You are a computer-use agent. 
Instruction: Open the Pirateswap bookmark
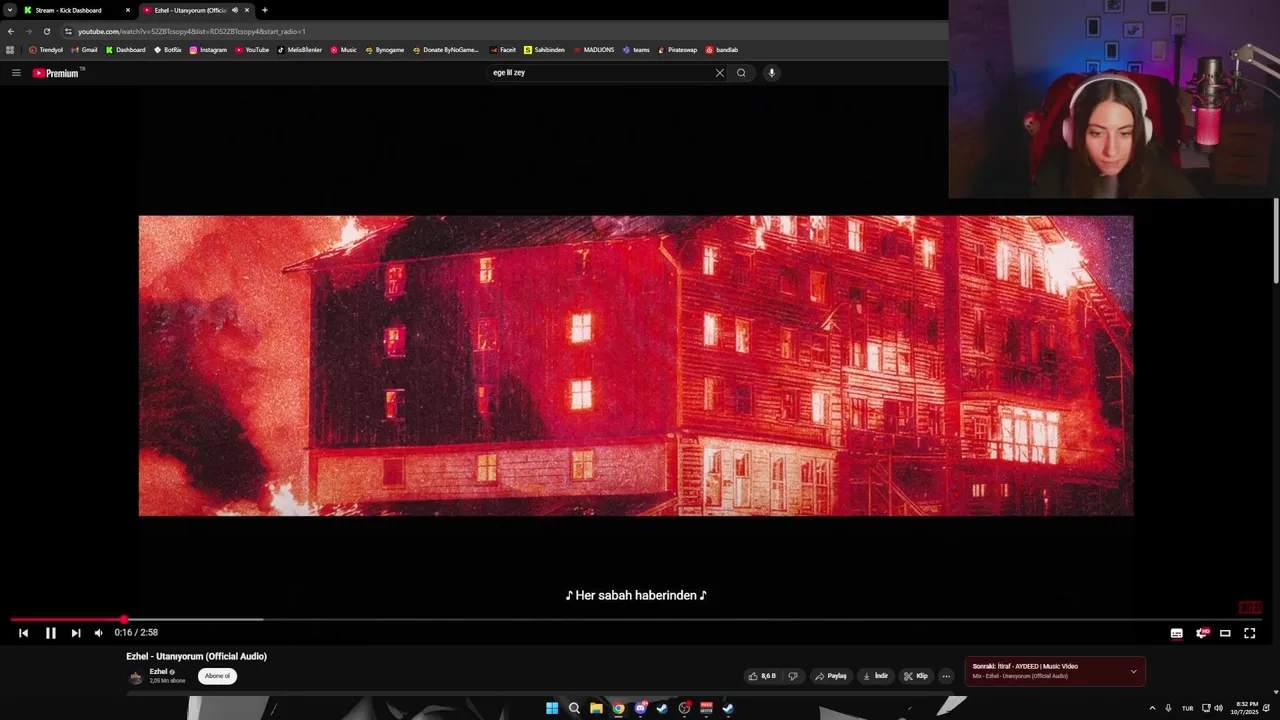tap(677, 50)
